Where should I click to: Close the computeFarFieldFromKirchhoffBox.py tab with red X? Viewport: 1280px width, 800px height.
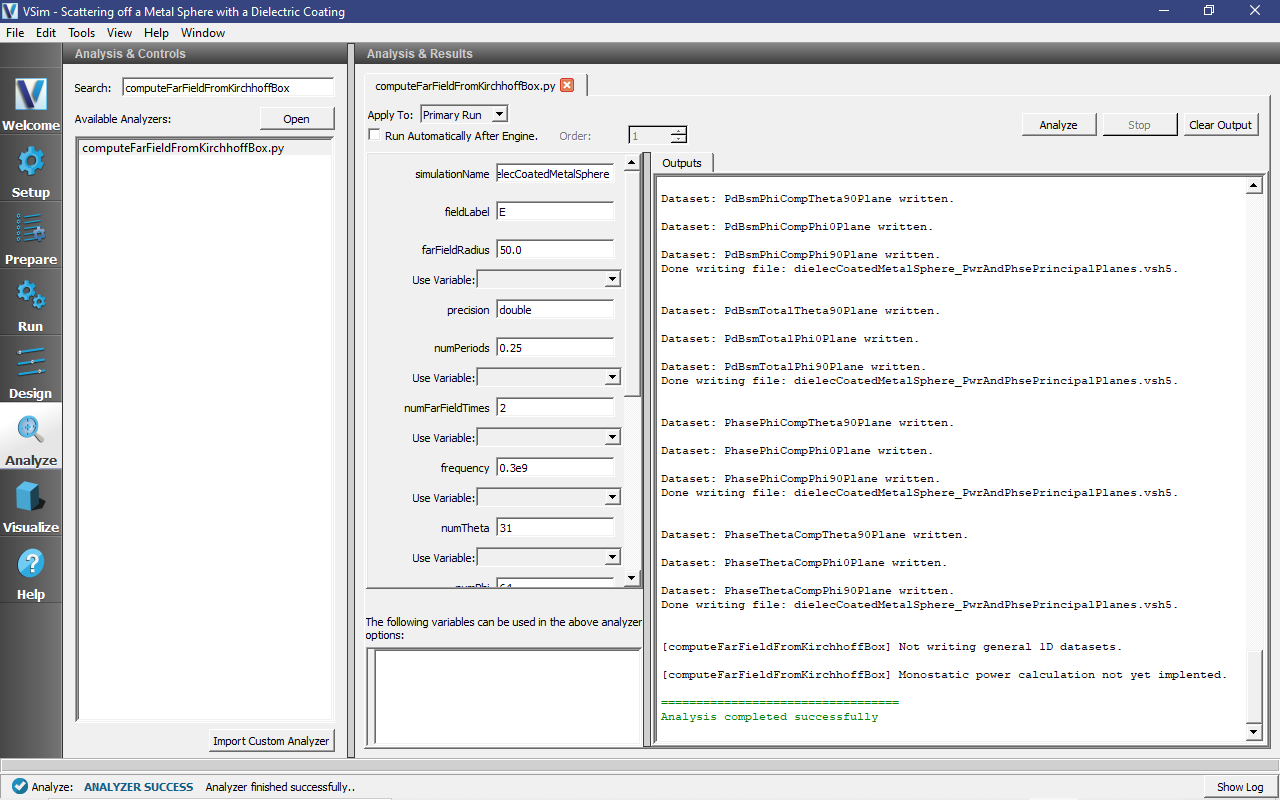pyautogui.click(x=567, y=86)
